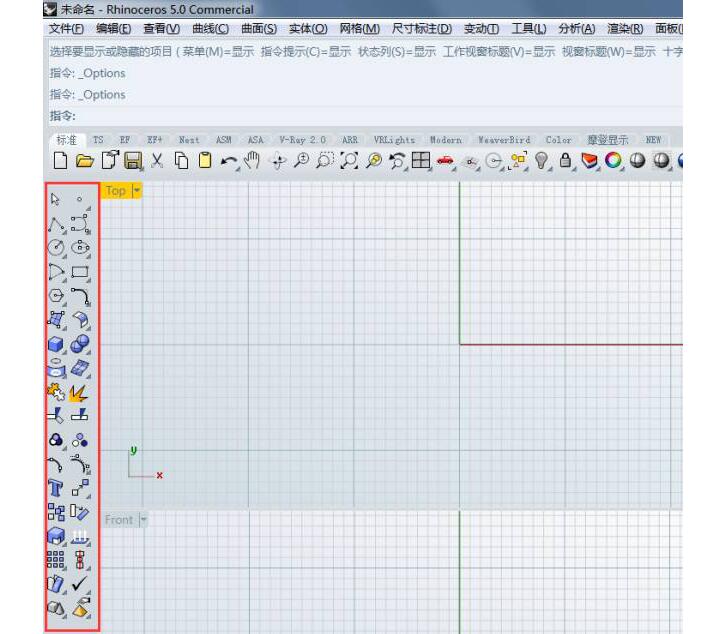Save the model with floppy disk icon

(x=133, y=161)
